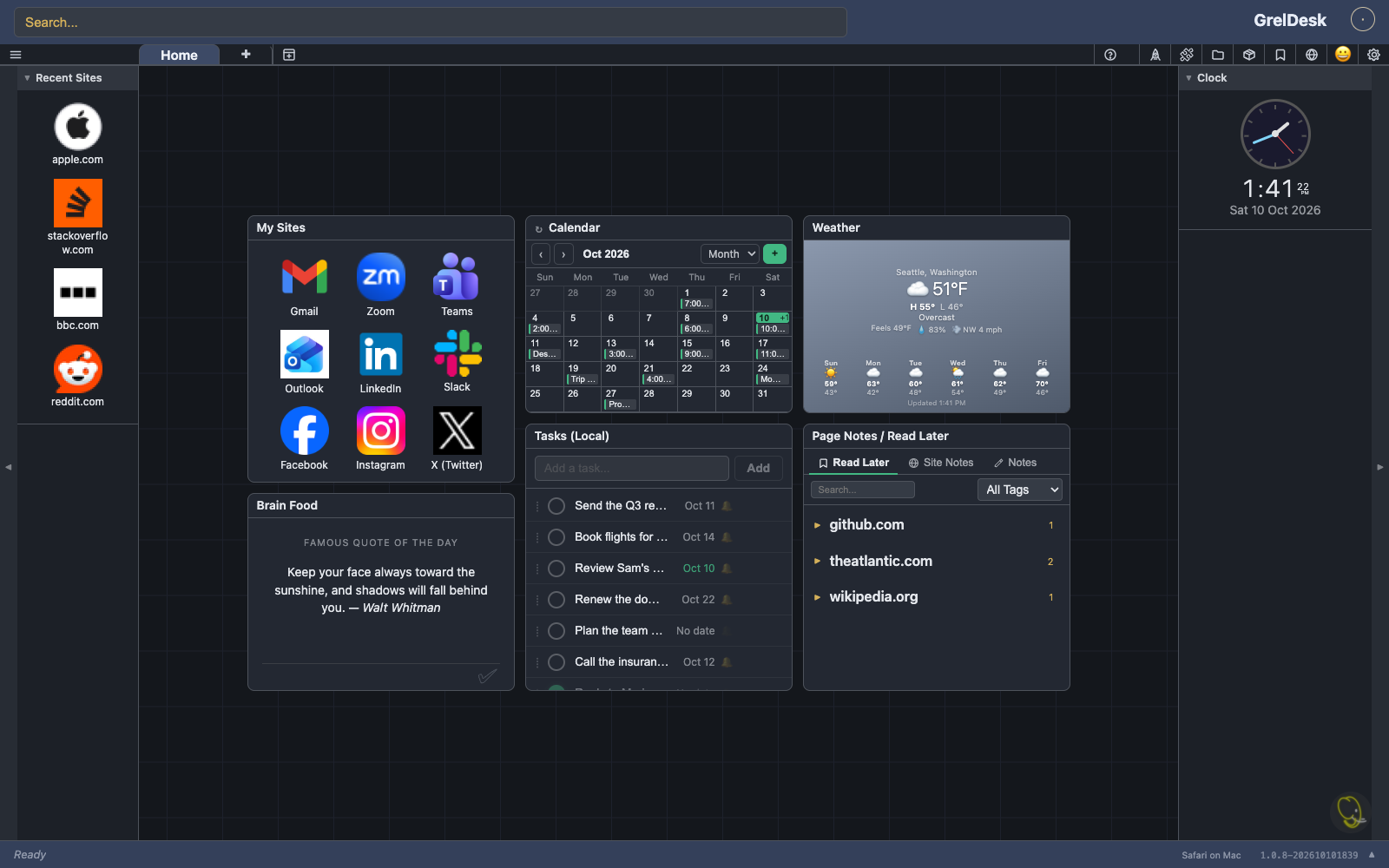1389x868 pixels.
Task: Open the calendar Month view dropdown
Action: pyautogui.click(x=730, y=254)
